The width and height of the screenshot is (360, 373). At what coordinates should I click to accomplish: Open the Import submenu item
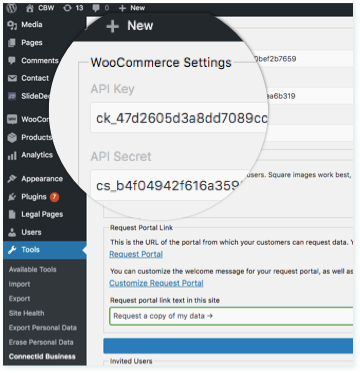point(19,284)
